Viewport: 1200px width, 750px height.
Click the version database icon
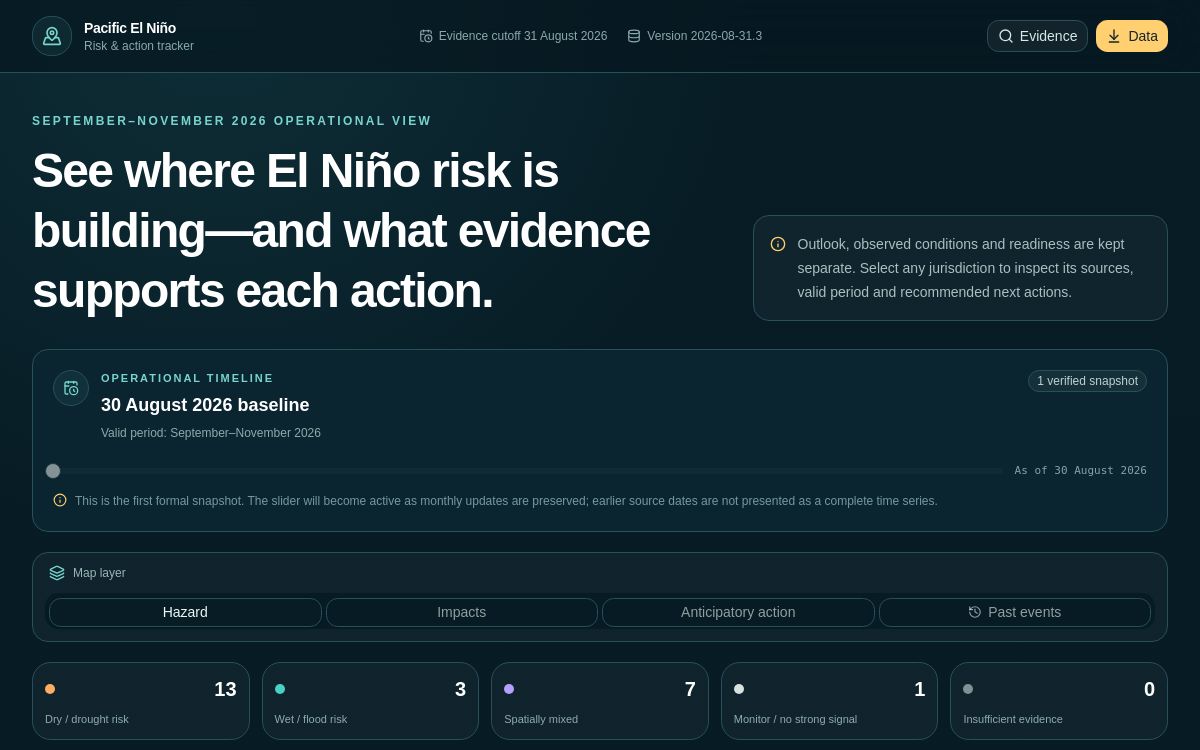click(x=634, y=36)
